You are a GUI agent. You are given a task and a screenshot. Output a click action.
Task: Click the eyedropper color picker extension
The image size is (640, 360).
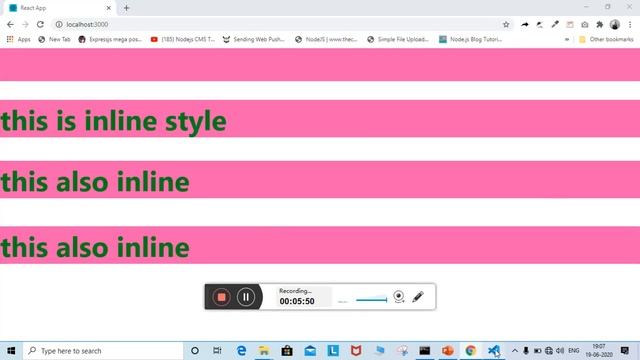coord(555,24)
